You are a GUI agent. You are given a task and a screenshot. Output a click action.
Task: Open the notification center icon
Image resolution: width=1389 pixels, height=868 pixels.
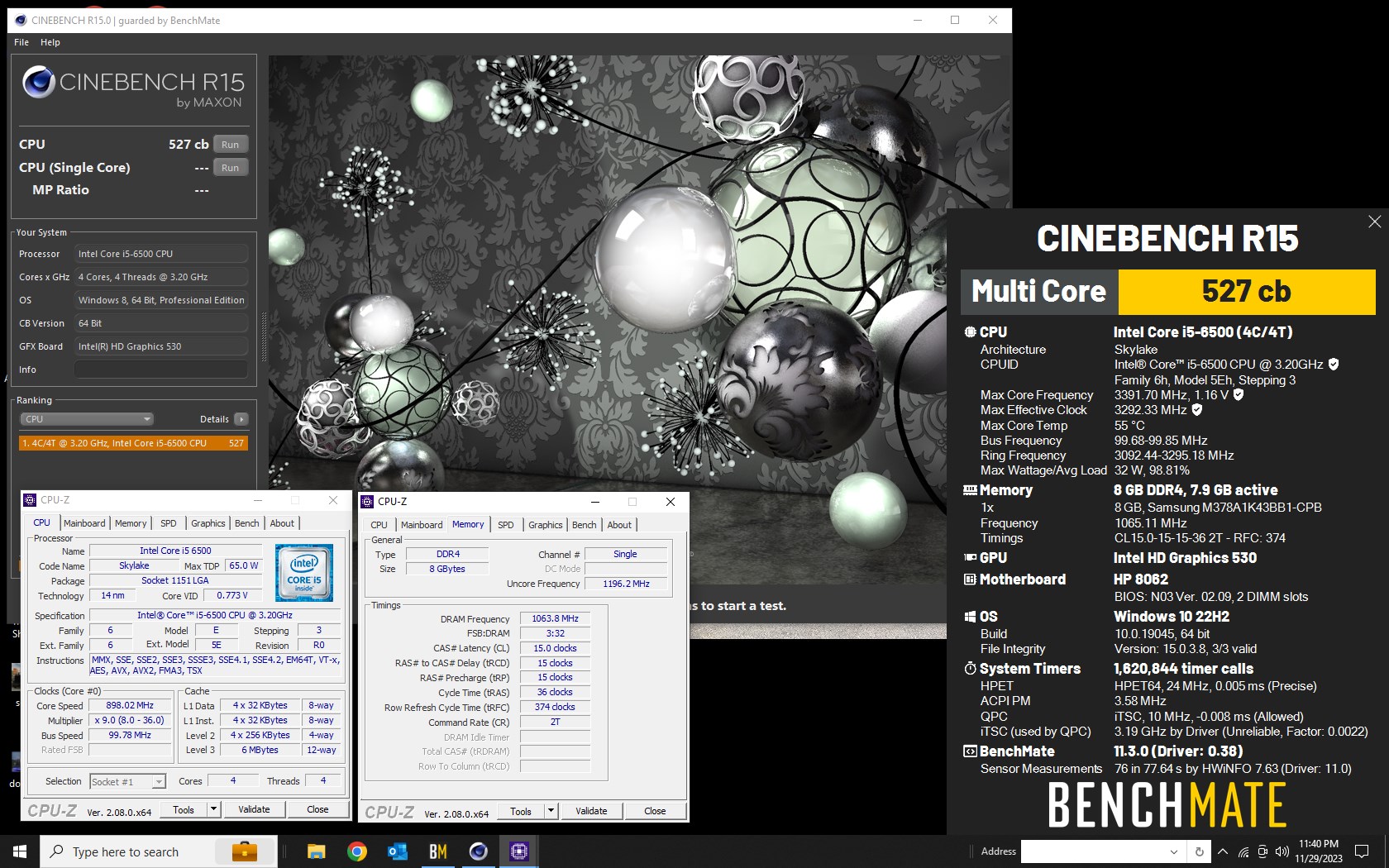coord(1362,851)
